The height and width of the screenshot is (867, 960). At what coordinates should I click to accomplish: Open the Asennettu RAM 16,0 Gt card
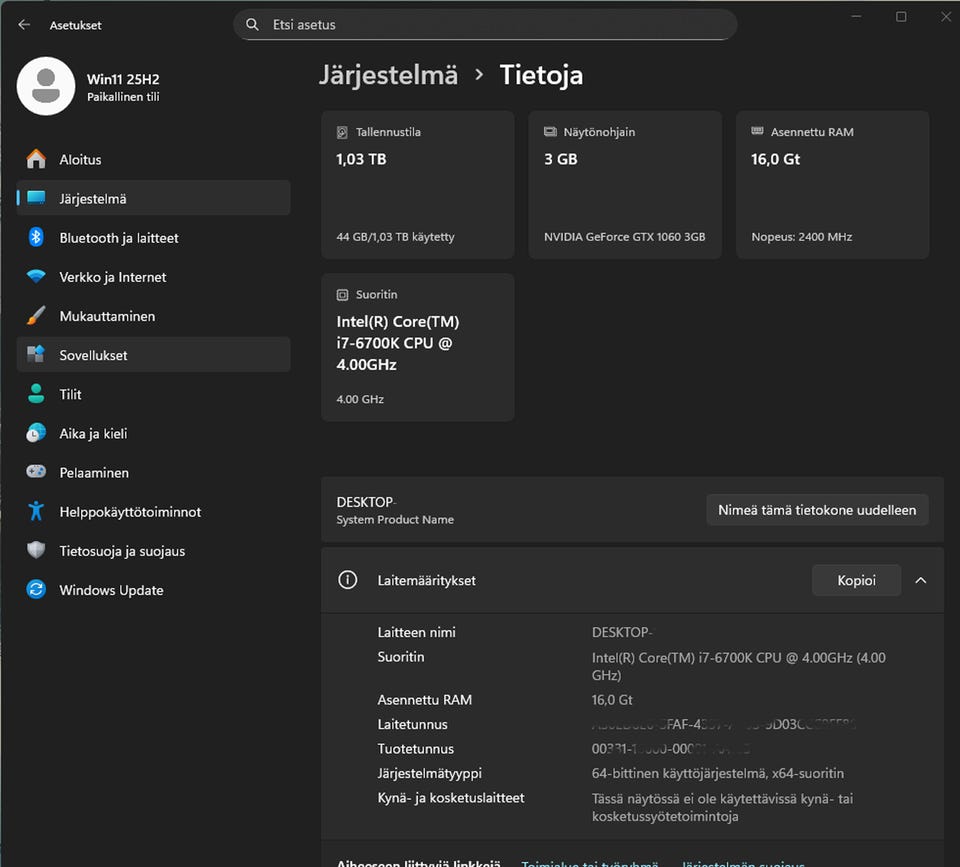(x=832, y=184)
